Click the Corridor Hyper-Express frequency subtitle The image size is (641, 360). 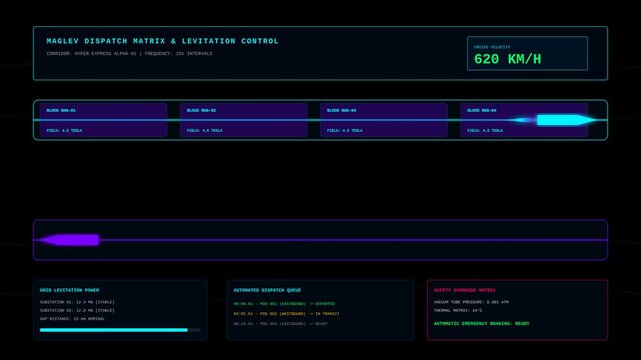click(x=129, y=54)
